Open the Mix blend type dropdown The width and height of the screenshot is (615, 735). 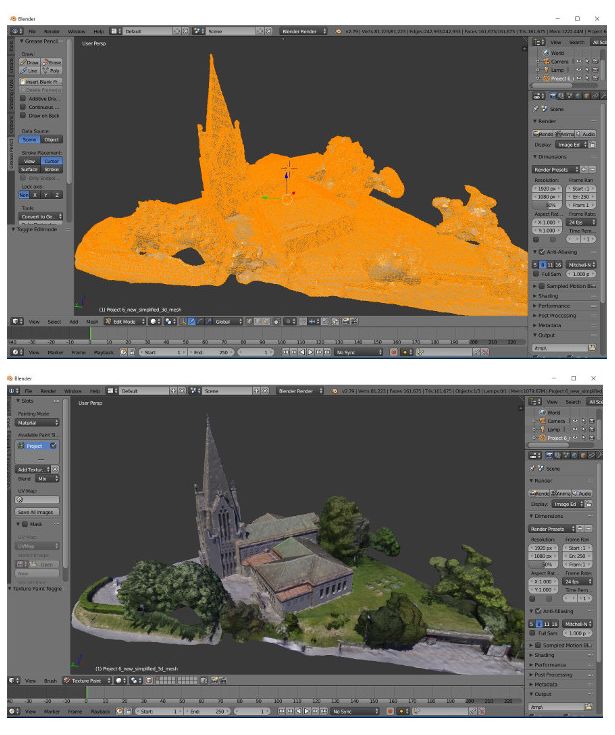[47, 479]
